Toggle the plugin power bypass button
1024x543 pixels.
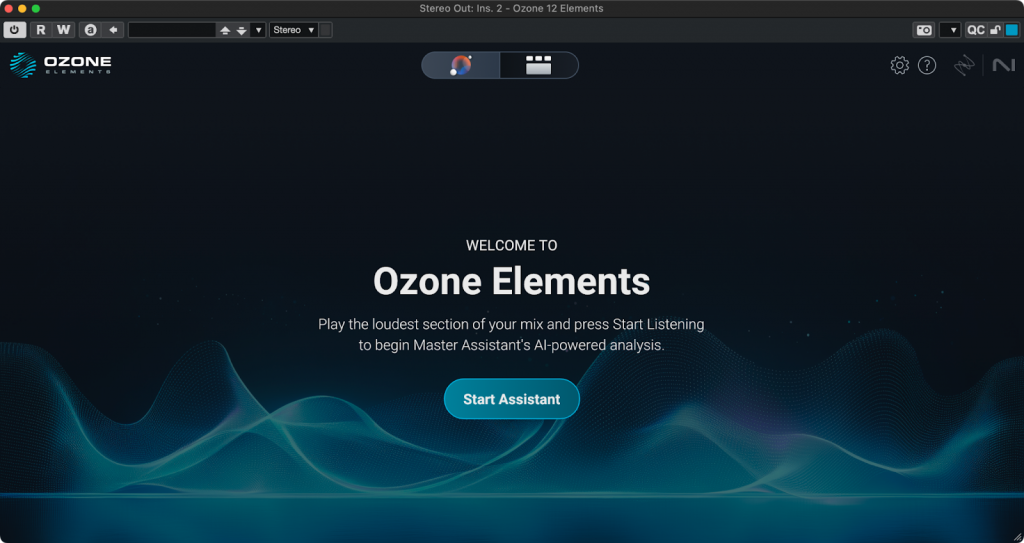pyautogui.click(x=15, y=30)
